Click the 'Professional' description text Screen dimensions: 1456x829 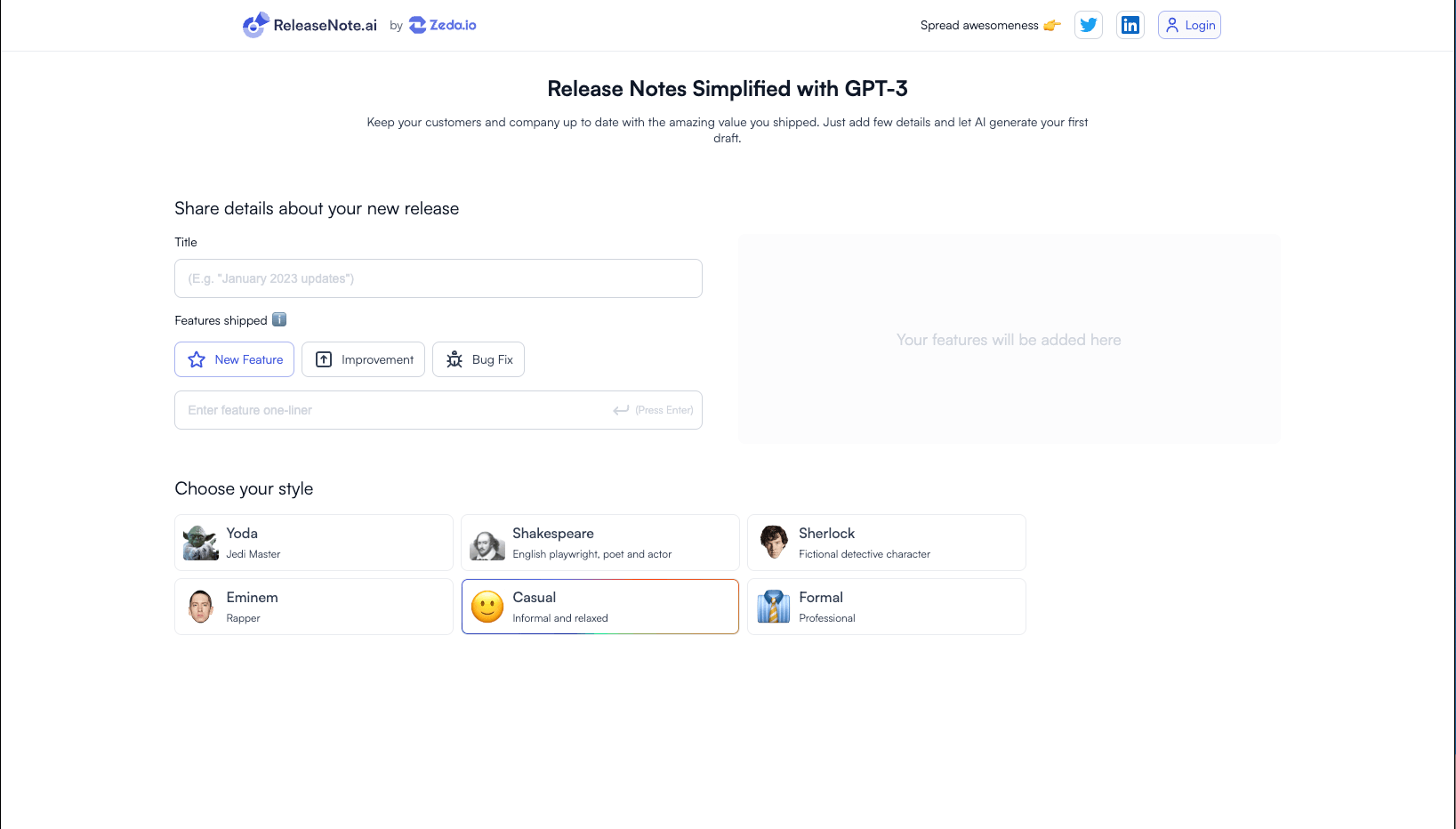(x=827, y=618)
